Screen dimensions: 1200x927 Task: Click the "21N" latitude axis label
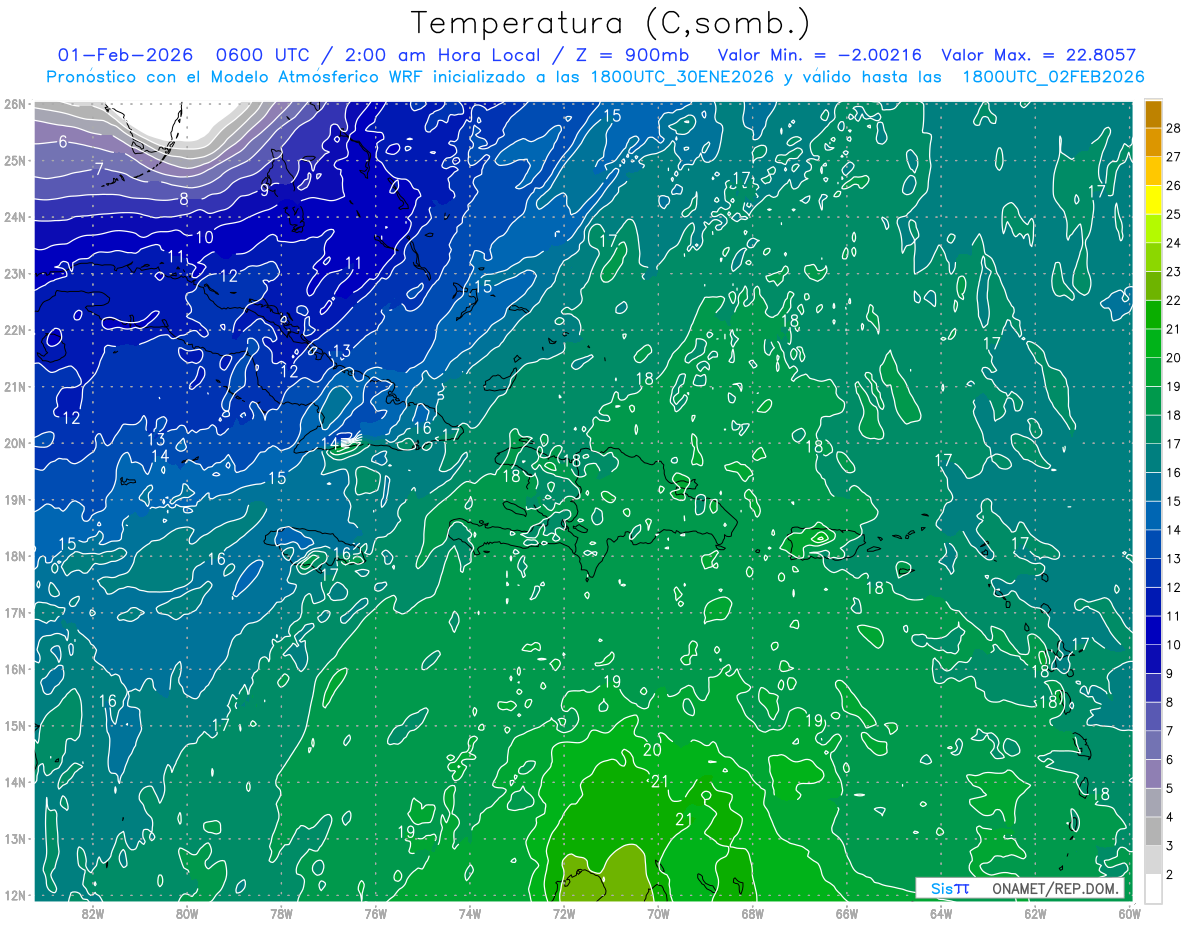(14, 386)
